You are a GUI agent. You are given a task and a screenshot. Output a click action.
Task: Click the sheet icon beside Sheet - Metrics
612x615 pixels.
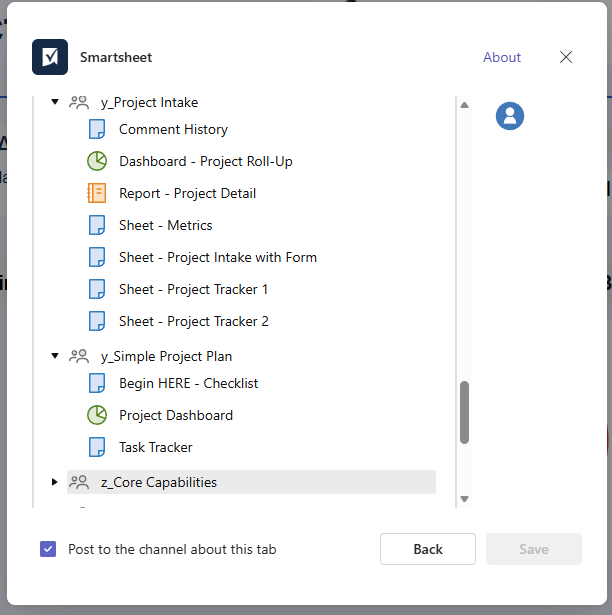[x=97, y=225]
